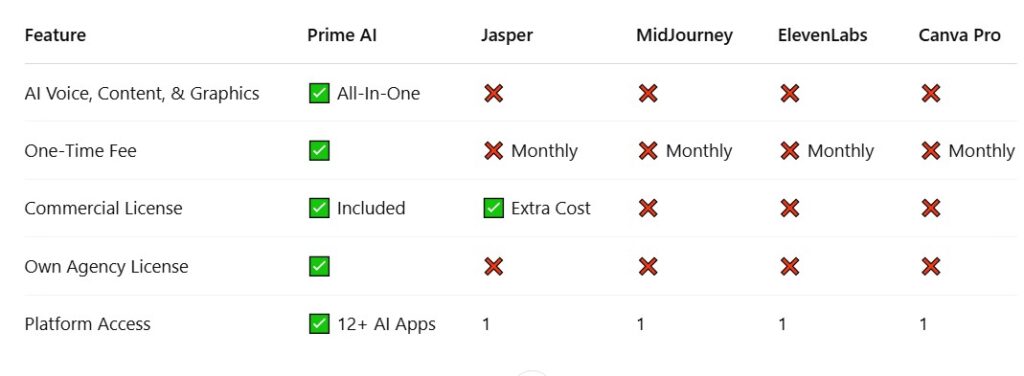Click Jasper's green check beside Extra Cost
This screenshot has width=1024, height=376.
pyautogui.click(x=493, y=208)
